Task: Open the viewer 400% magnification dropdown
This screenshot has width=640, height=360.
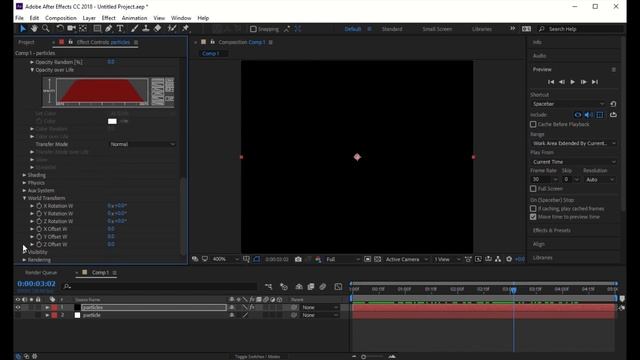Action: [225, 259]
